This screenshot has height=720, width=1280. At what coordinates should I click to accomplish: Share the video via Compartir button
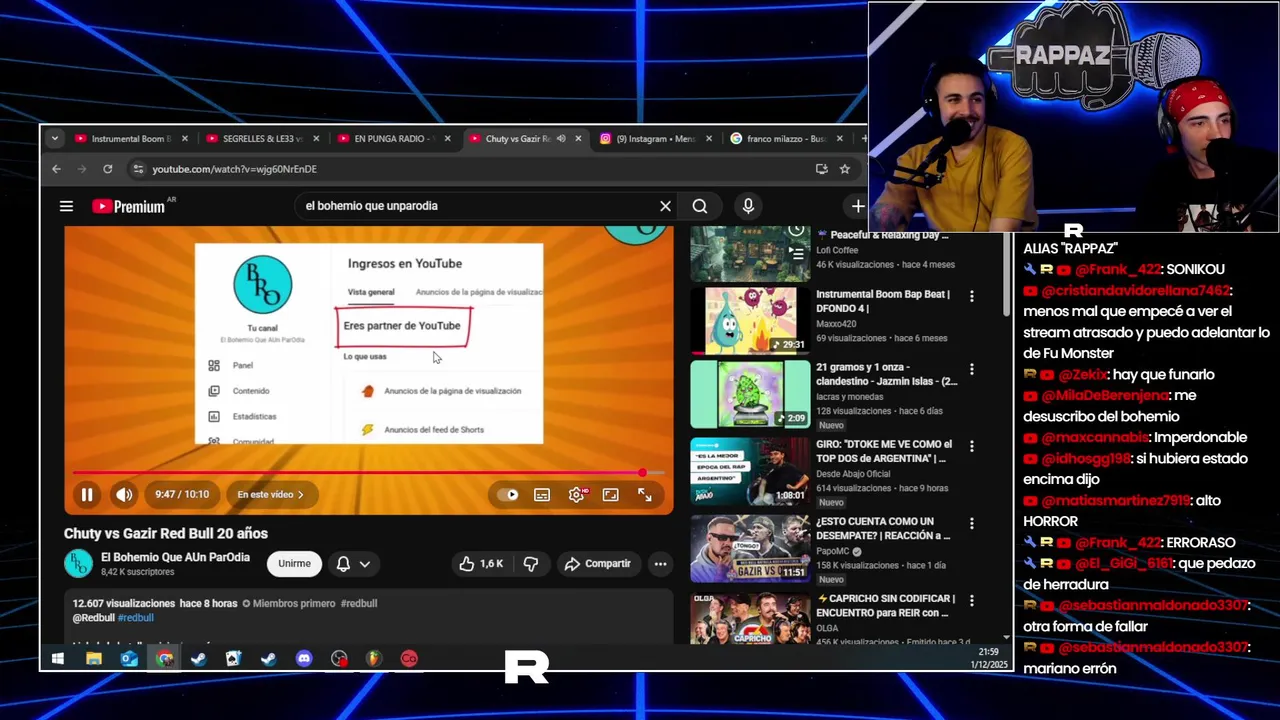point(597,564)
